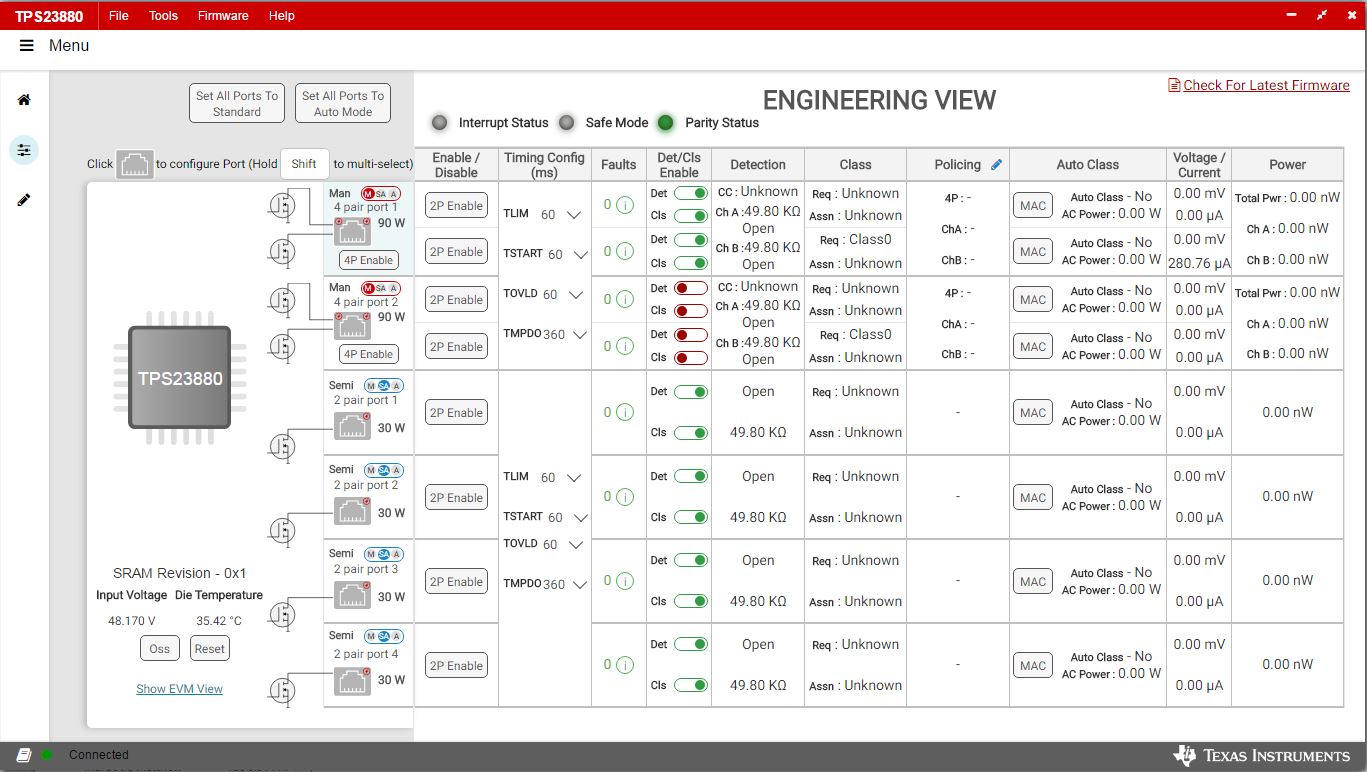Disable Cls switch for 2 pair port 1
The image size is (1367, 772).
point(691,433)
